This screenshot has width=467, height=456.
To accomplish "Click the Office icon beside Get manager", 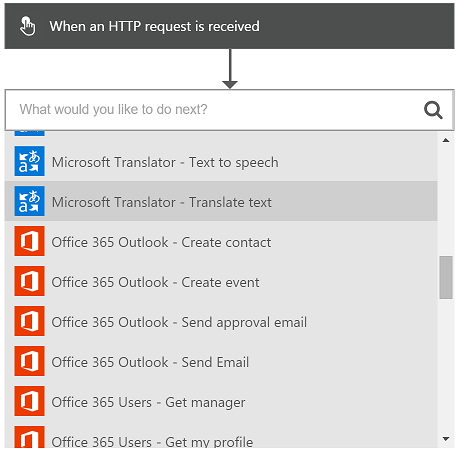I will coord(29,401).
